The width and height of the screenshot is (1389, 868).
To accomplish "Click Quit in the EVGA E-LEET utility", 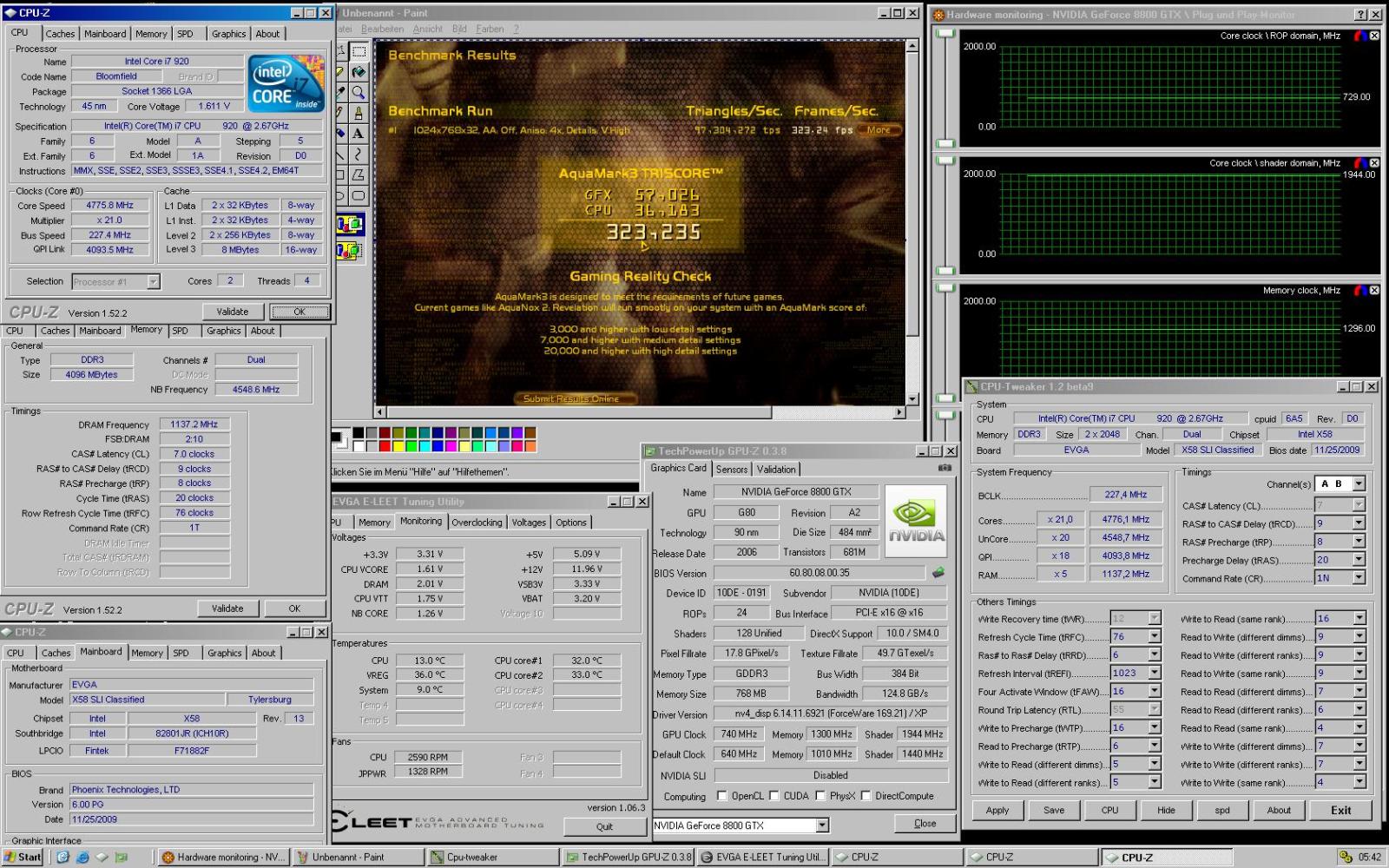I will [x=604, y=826].
